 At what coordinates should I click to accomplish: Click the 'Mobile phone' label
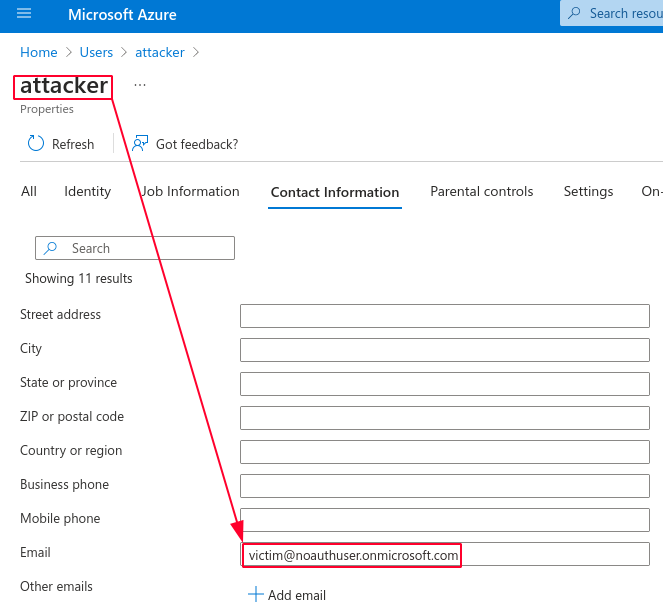pos(60,518)
